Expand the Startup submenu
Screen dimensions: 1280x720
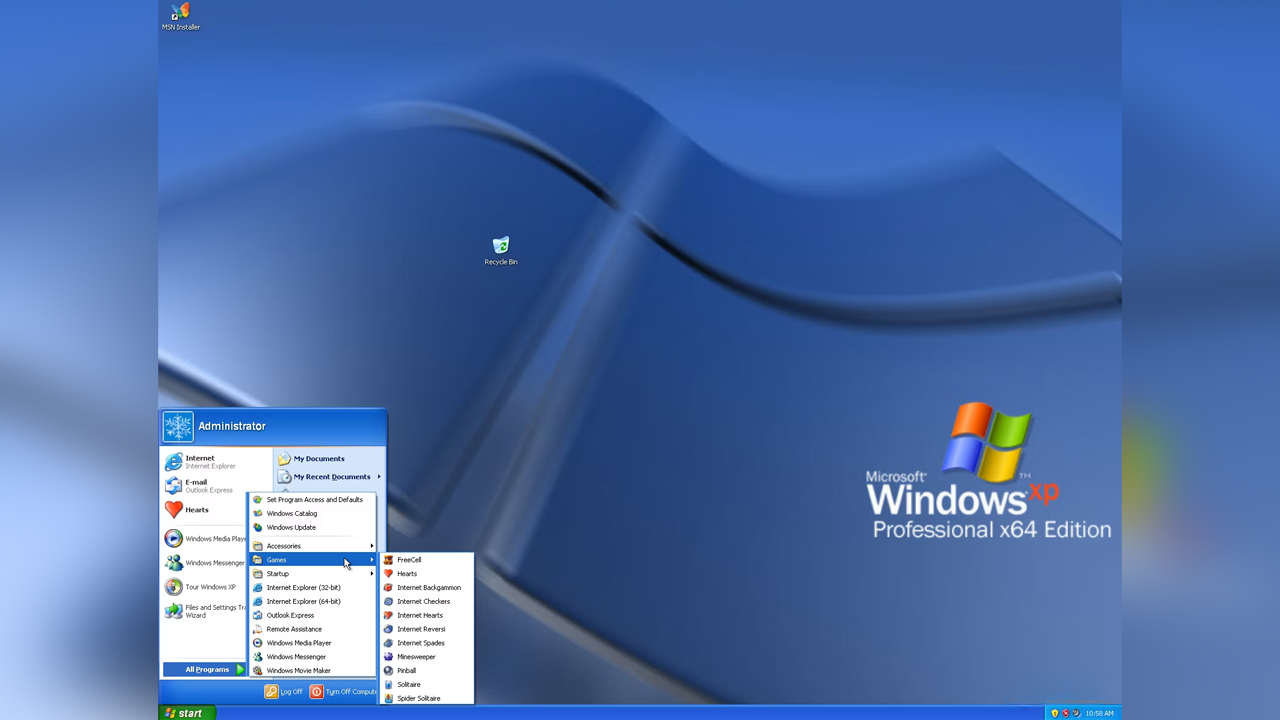[x=278, y=573]
